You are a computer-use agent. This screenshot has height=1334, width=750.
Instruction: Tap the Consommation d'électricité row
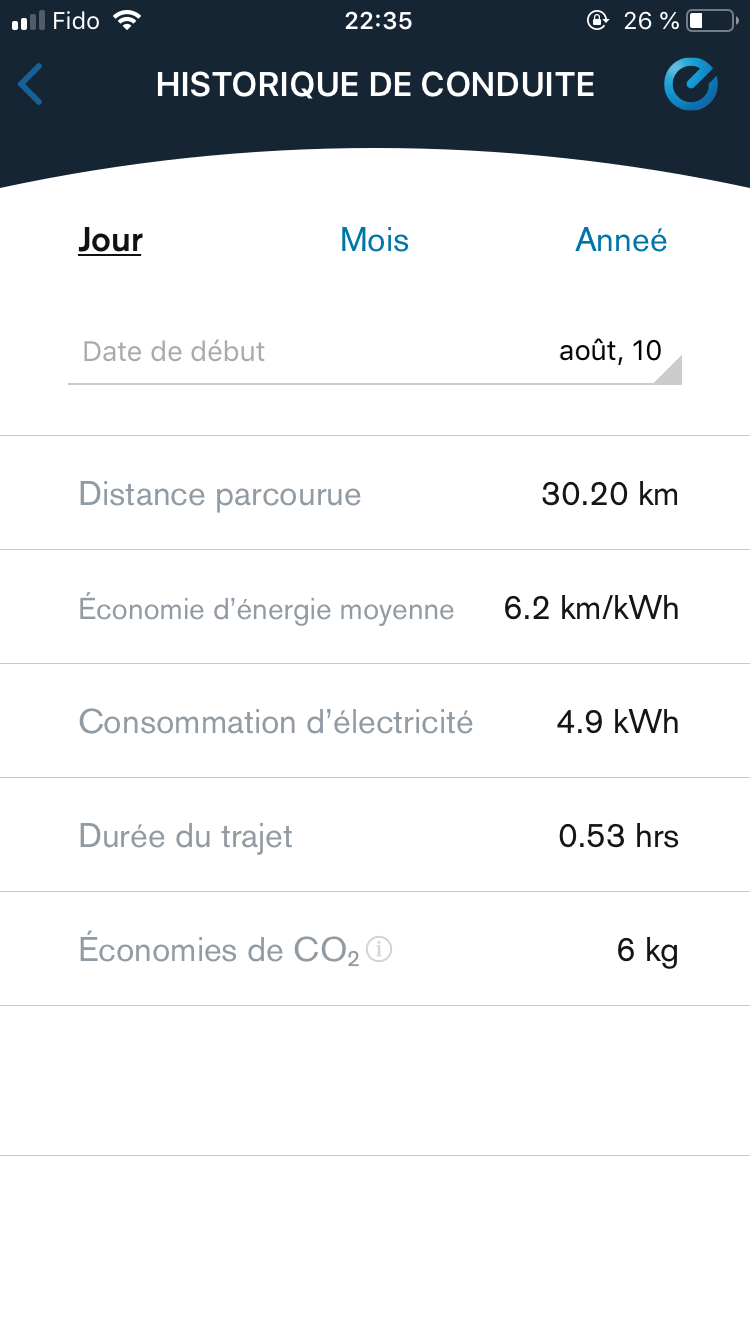[x=375, y=722]
